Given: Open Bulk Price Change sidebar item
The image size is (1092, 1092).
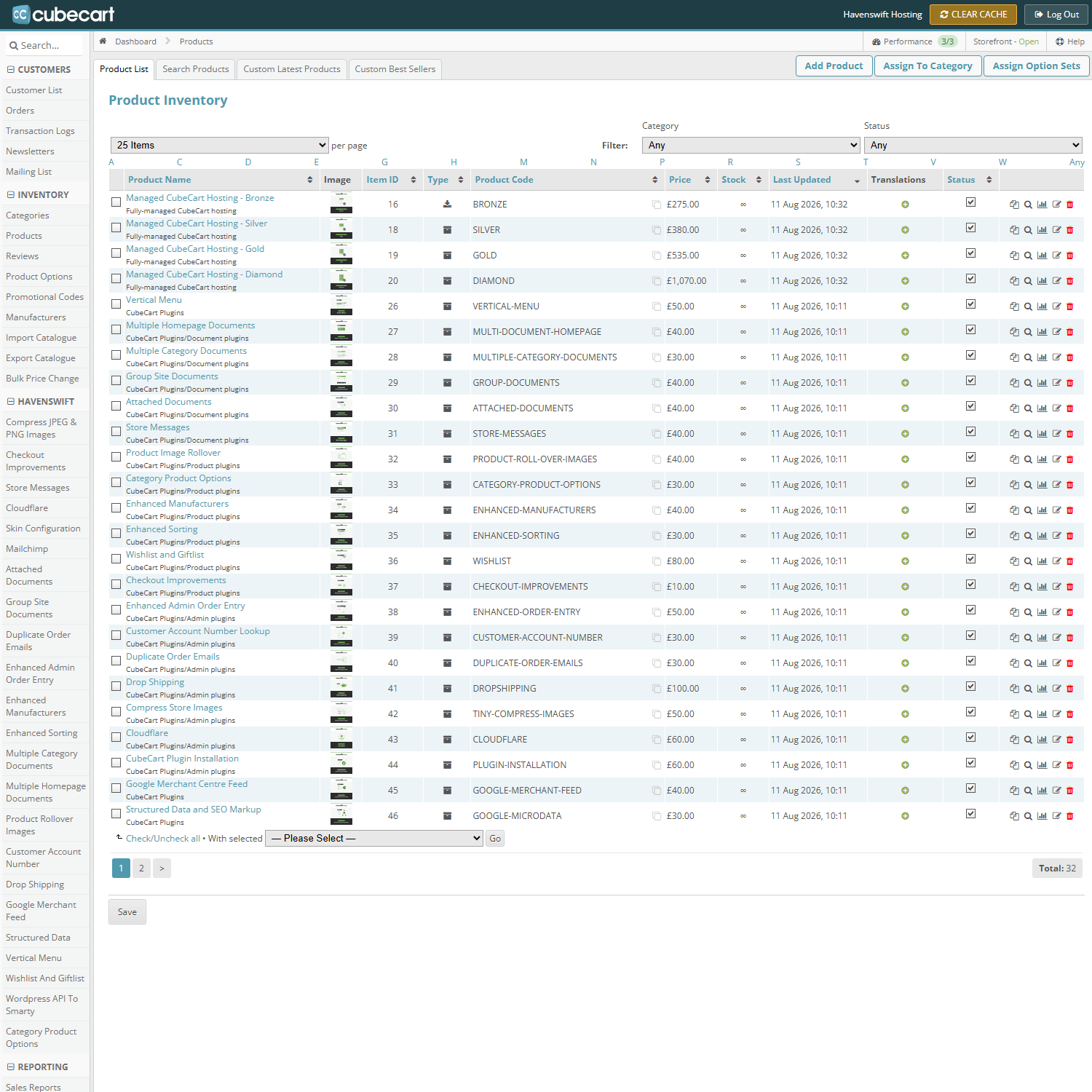Looking at the screenshot, I should click(42, 379).
